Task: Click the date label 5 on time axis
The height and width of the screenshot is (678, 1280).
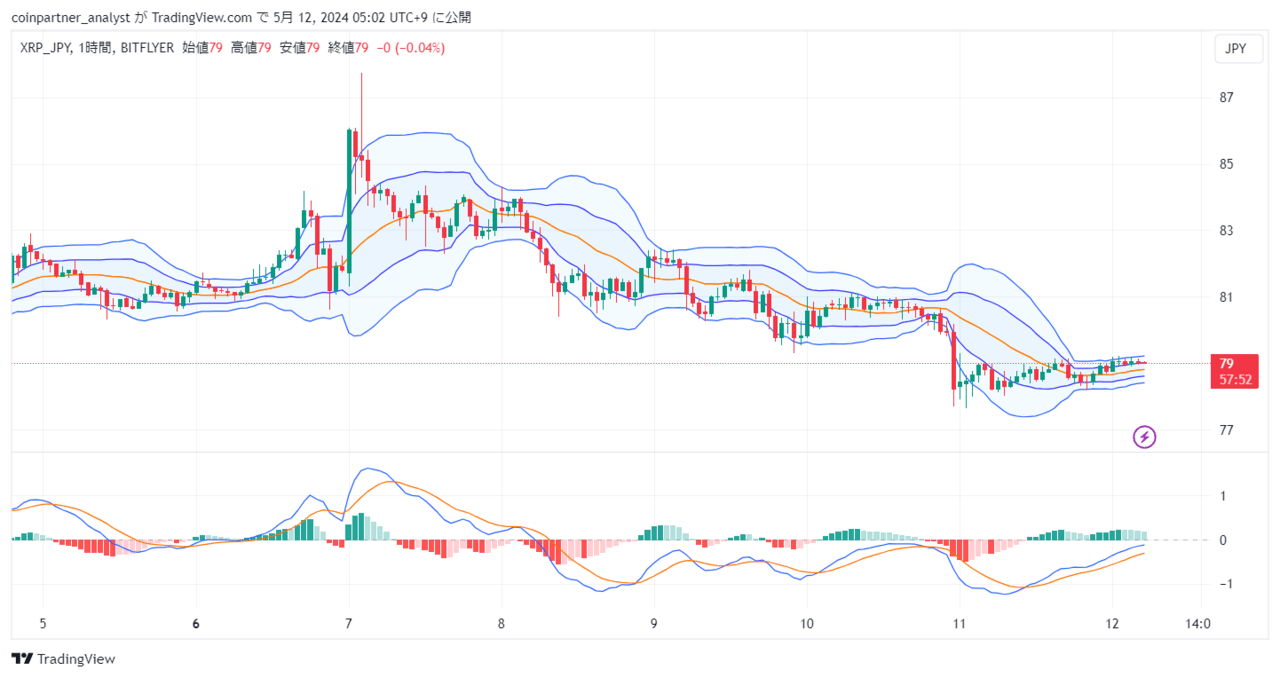Action: tap(43, 623)
